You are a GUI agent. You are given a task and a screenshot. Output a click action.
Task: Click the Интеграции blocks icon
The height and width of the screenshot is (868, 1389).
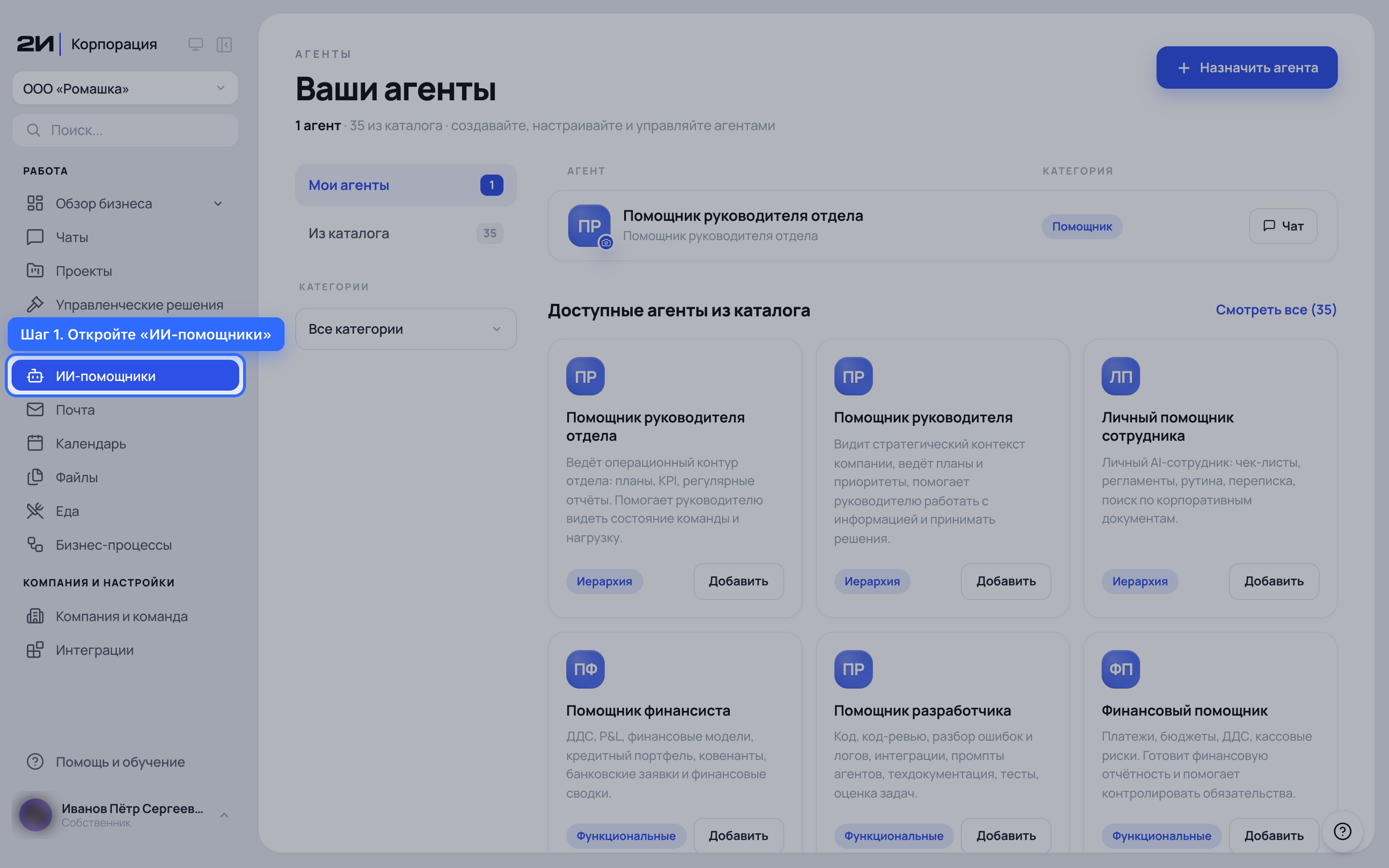pos(35,650)
